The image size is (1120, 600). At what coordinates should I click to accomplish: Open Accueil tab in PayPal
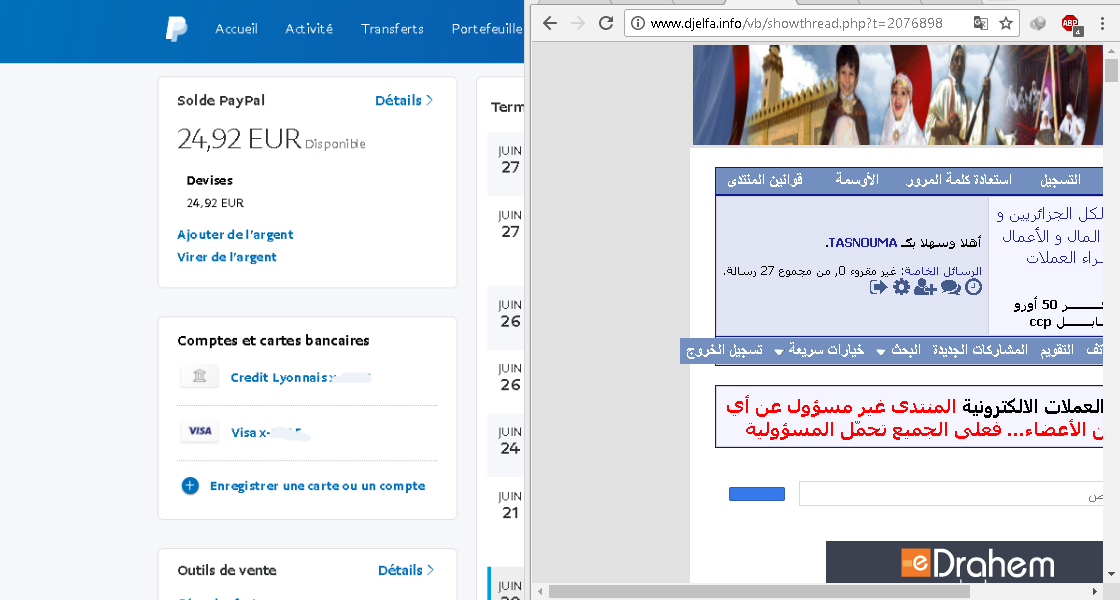coord(236,29)
